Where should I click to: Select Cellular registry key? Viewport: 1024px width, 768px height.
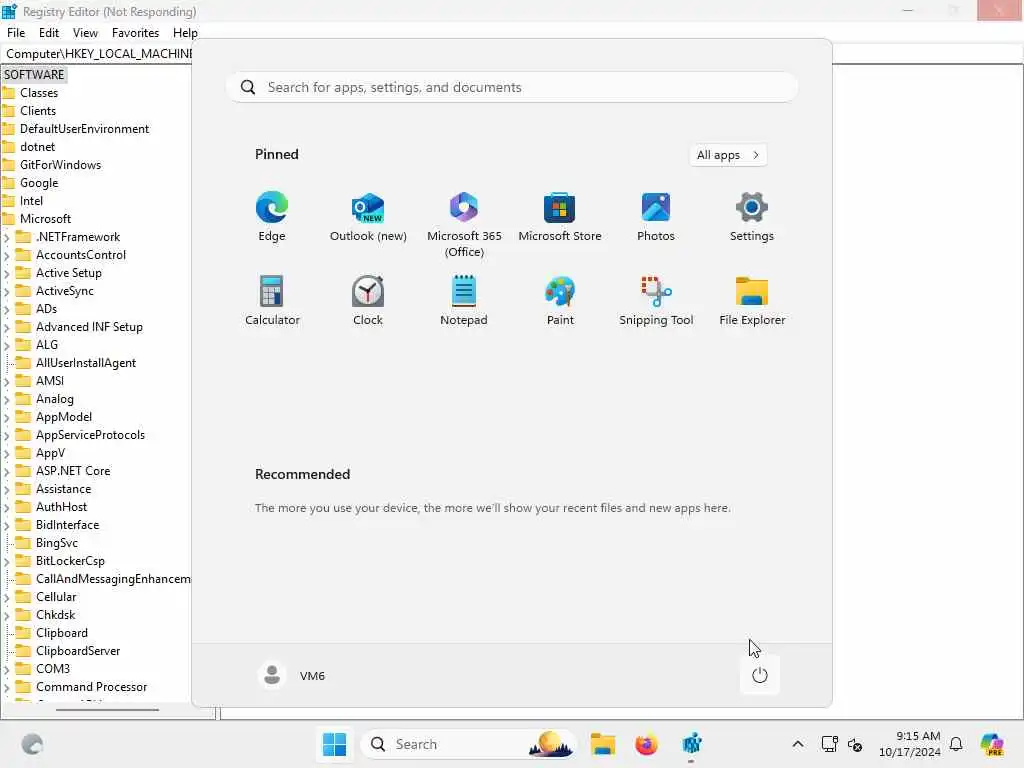[x=56, y=597]
